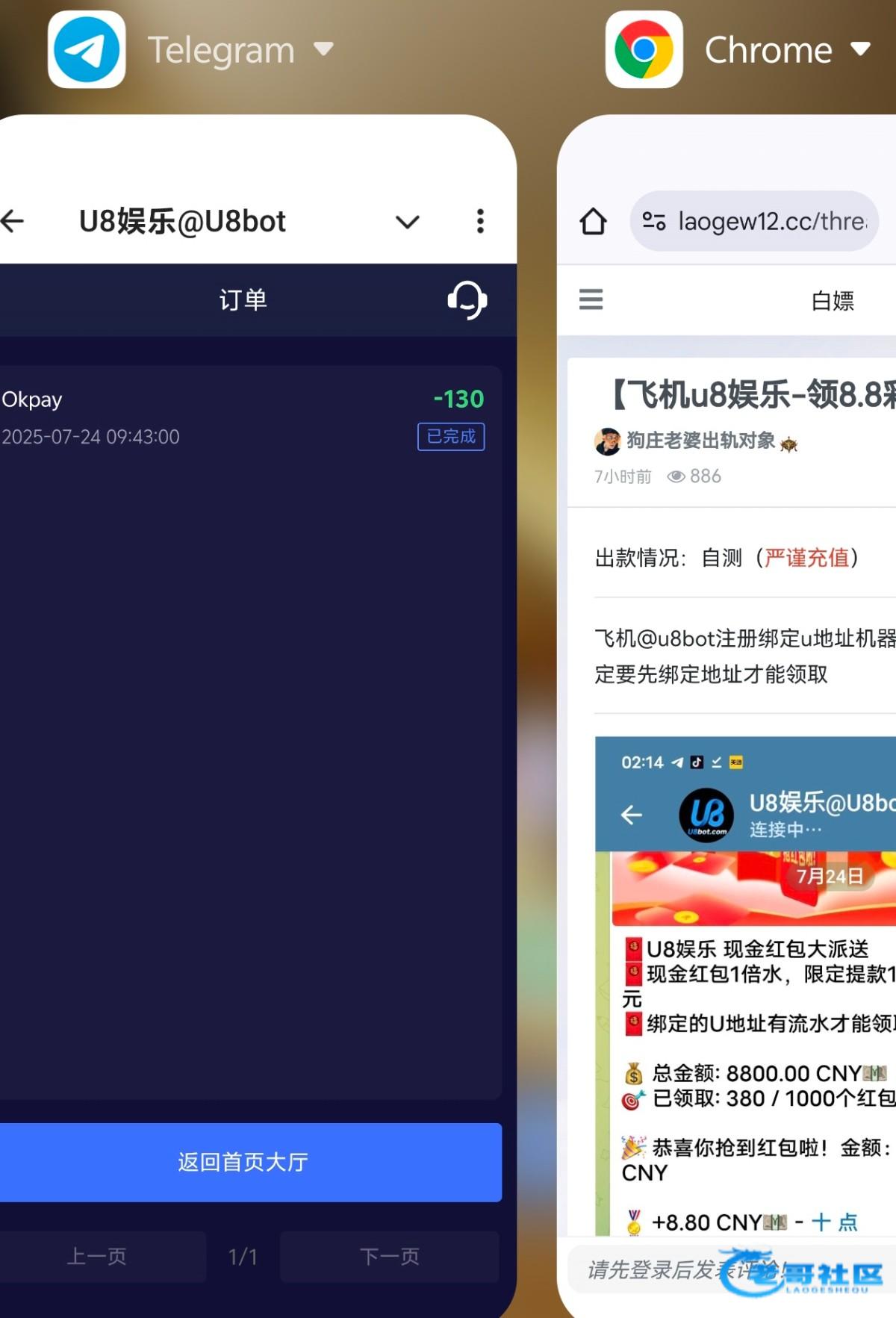Tap the Chrome app icon
The width and height of the screenshot is (896, 1318).
(x=644, y=49)
